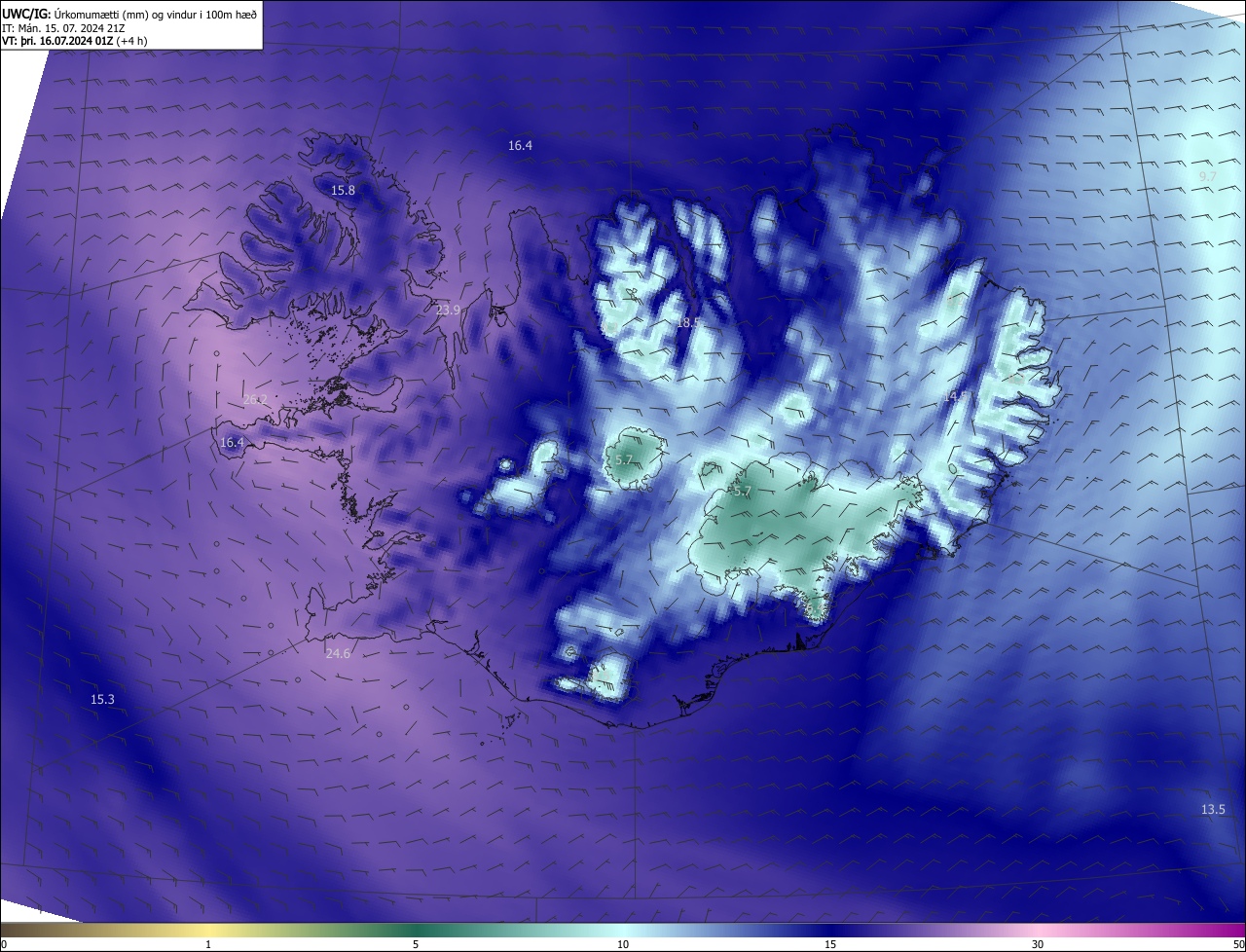Click the 15.3 value label on the map
Viewport: 1246px width, 952px height.
[102, 700]
